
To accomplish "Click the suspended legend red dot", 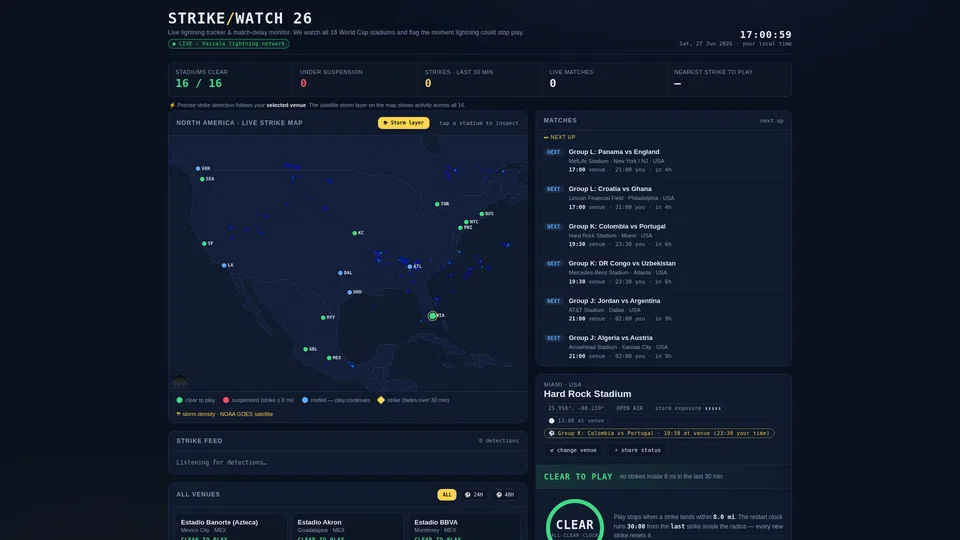I will click(x=226, y=400).
